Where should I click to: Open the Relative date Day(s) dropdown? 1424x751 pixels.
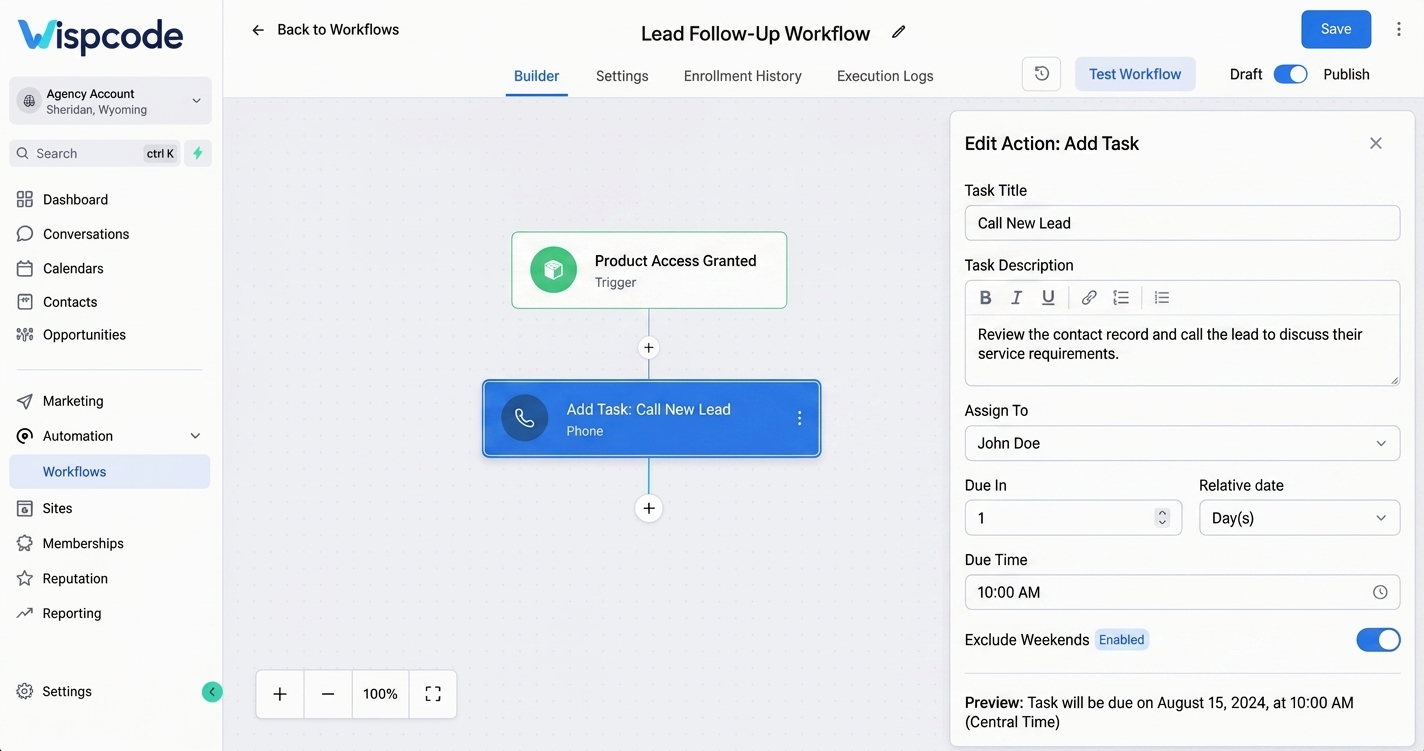1299,518
